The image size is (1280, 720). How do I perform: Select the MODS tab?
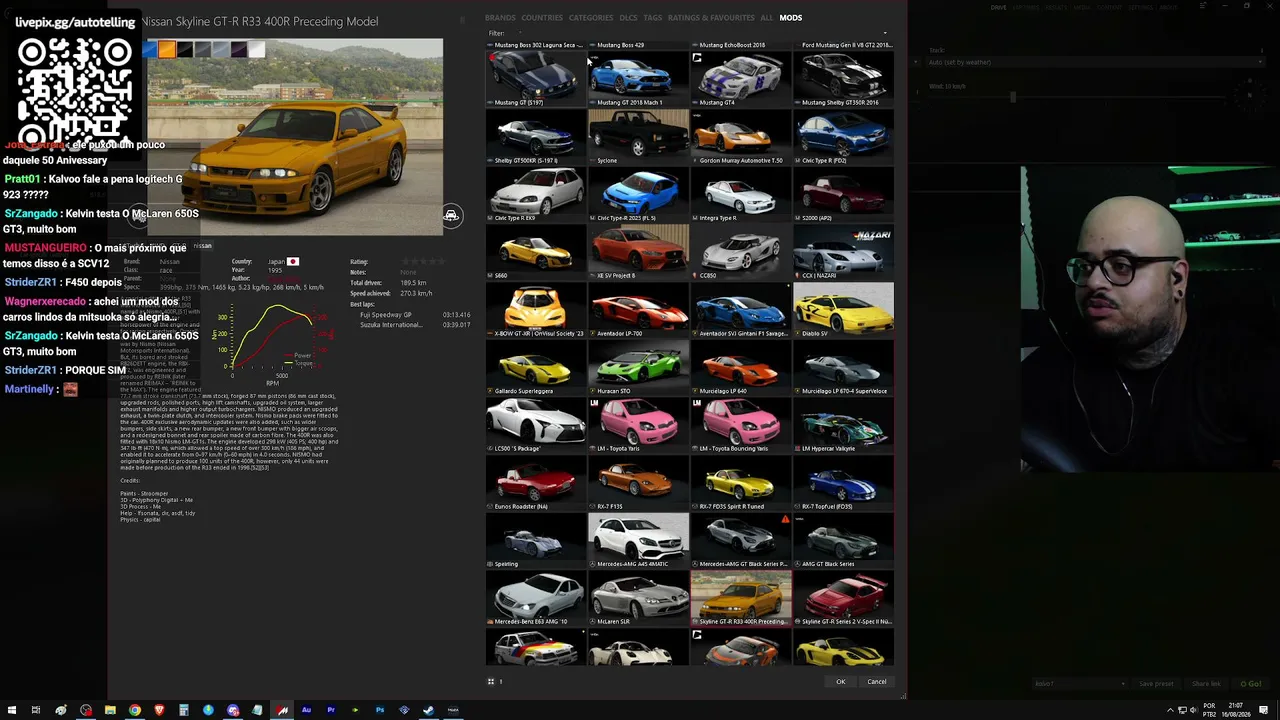coord(791,18)
